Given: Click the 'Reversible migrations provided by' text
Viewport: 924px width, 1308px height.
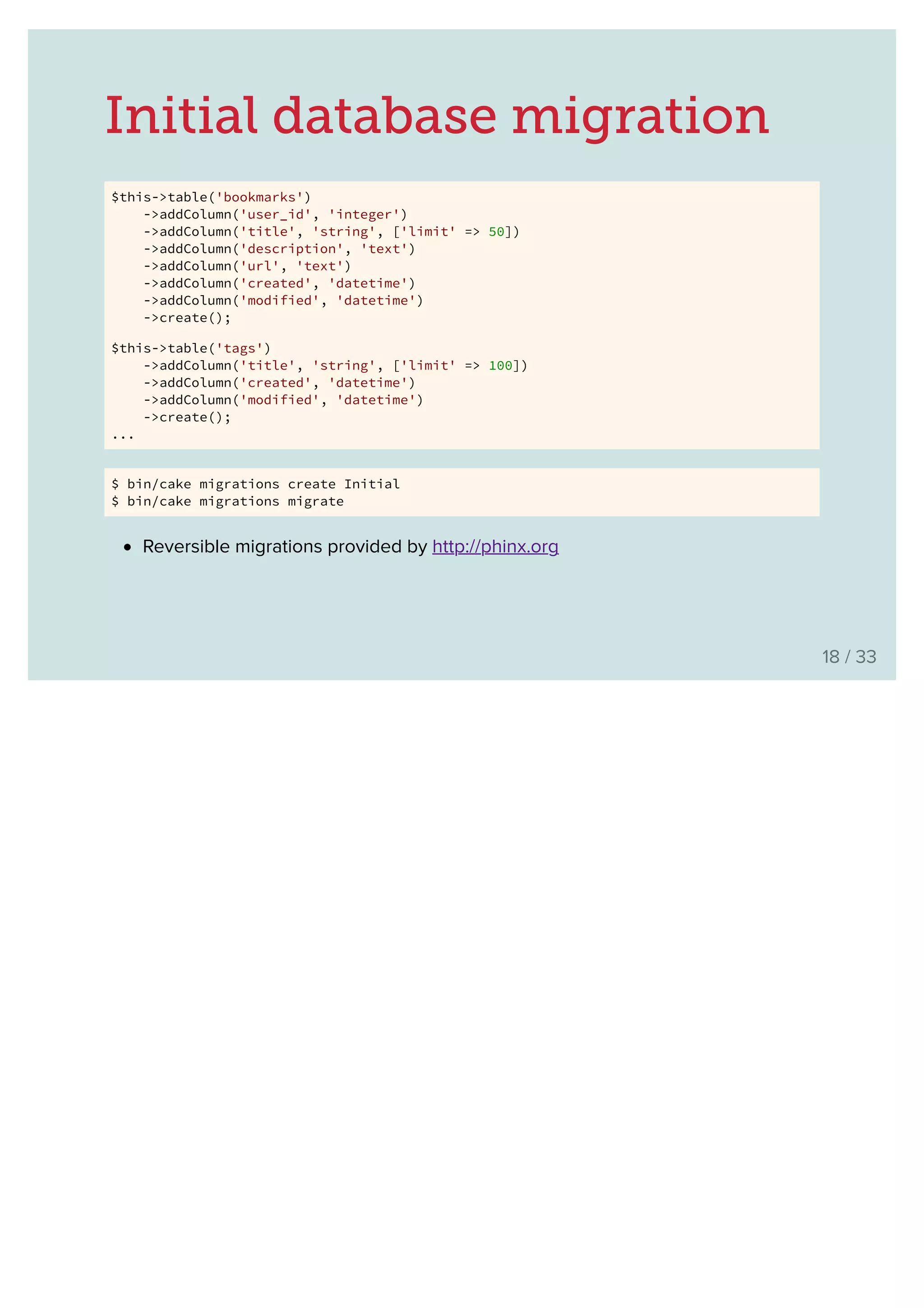Looking at the screenshot, I should (285, 546).
